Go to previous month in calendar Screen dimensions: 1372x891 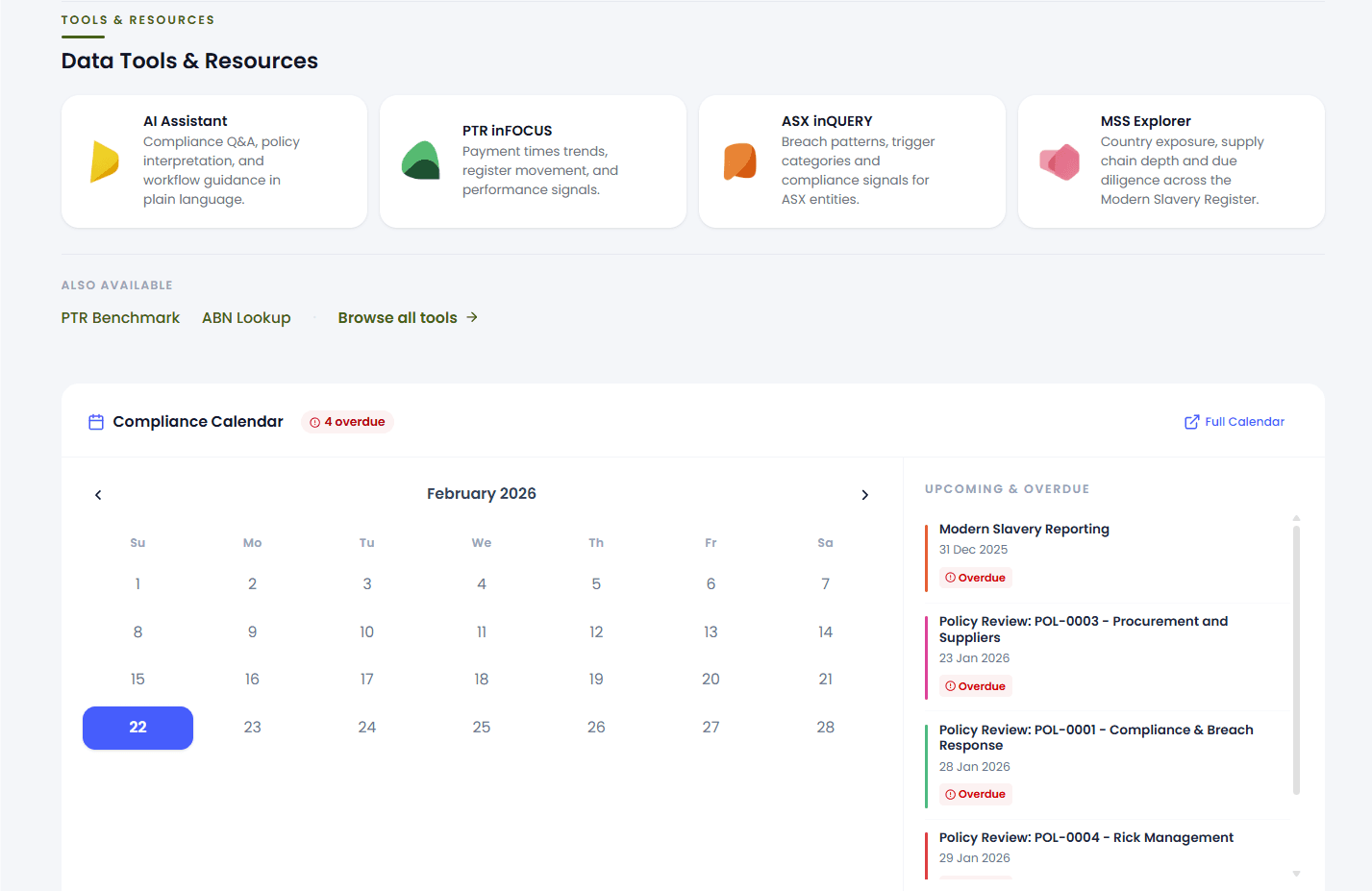click(98, 495)
